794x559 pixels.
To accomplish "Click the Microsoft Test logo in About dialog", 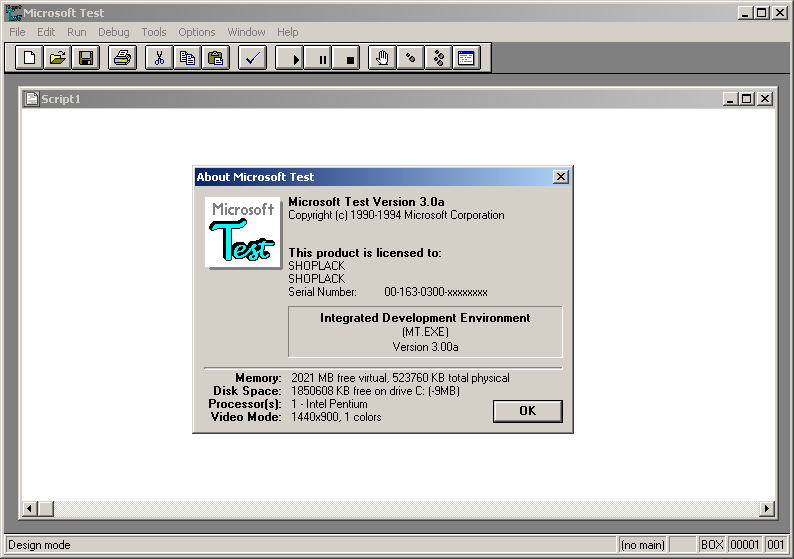I will click(x=243, y=232).
